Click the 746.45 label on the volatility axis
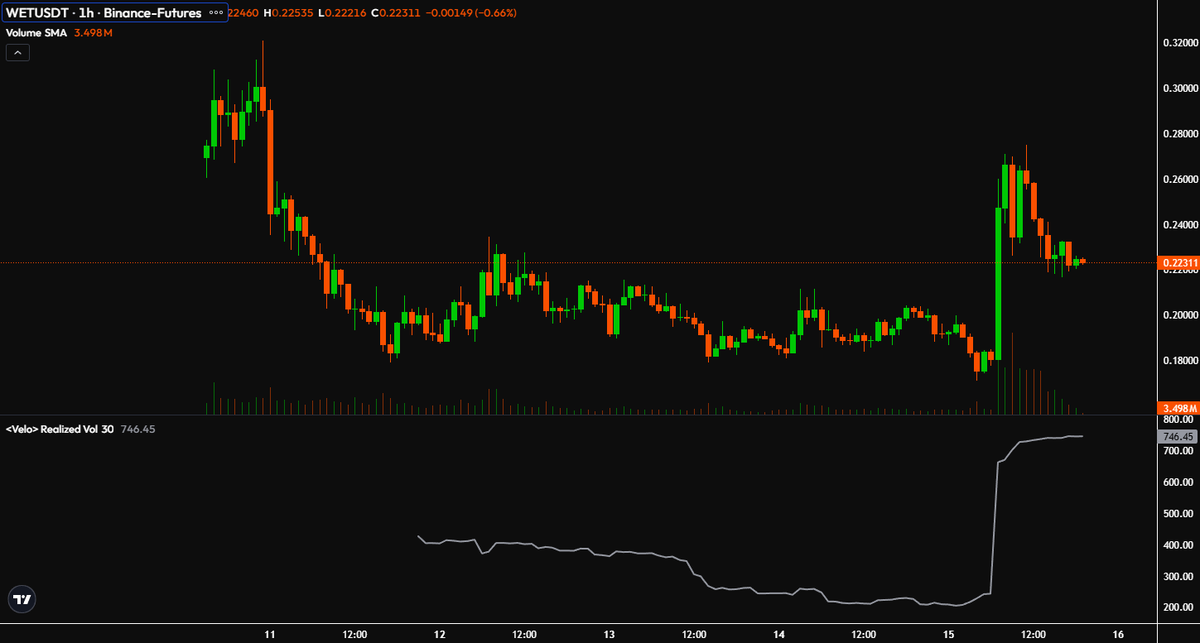The width and height of the screenshot is (1200, 643). pyautogui.click(x=1176, y=437)
